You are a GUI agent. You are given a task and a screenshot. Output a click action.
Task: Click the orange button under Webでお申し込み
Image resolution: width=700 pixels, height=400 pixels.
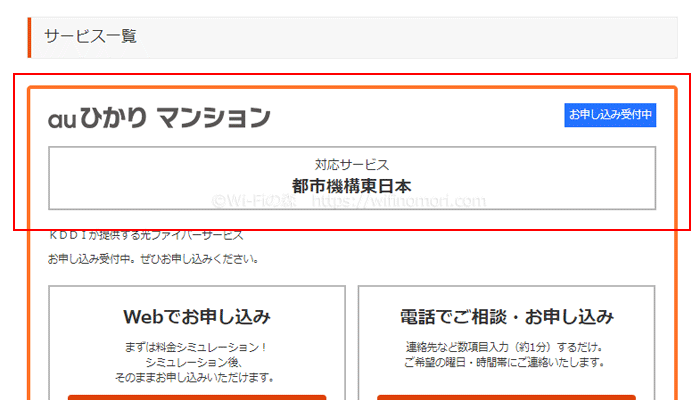tap(197, 397)
